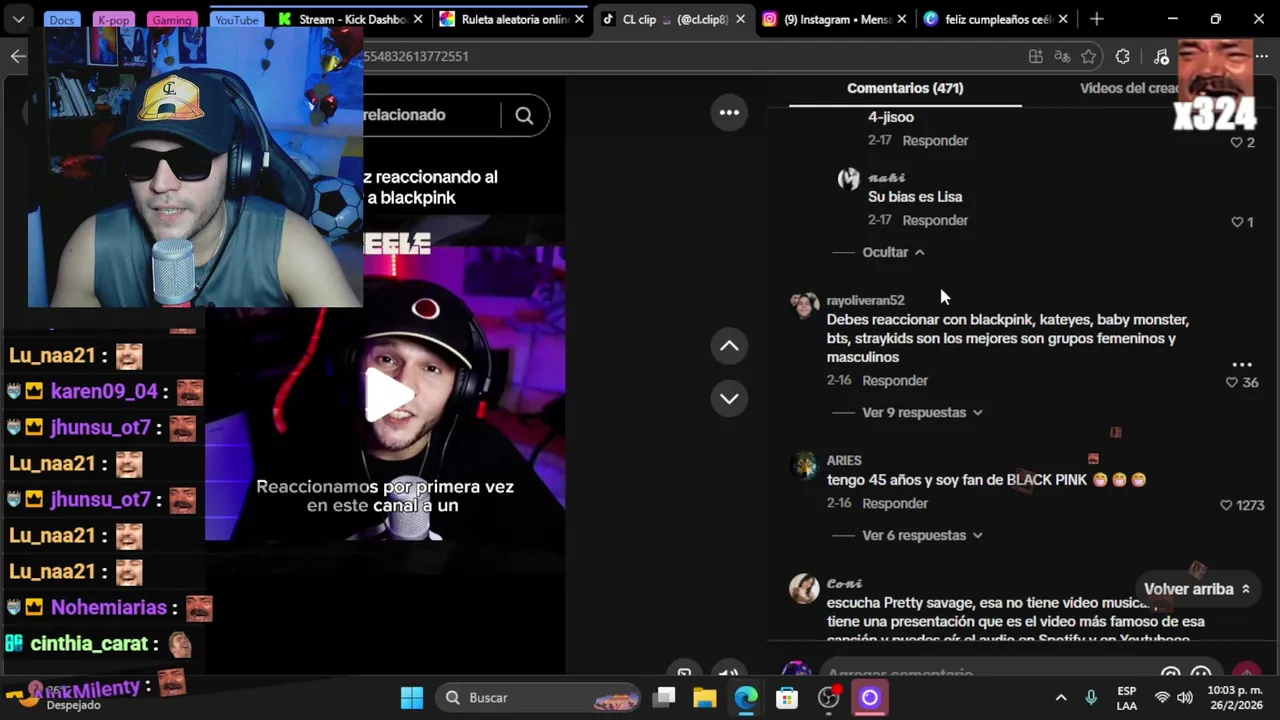Show hidden system tray icons

[x=1061, y=697]
